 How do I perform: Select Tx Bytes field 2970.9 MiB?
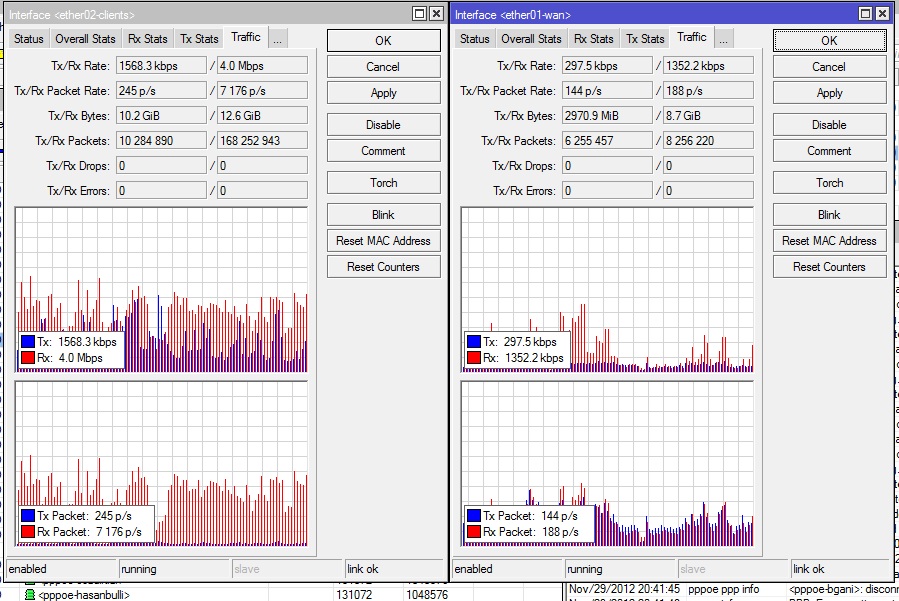607,115
